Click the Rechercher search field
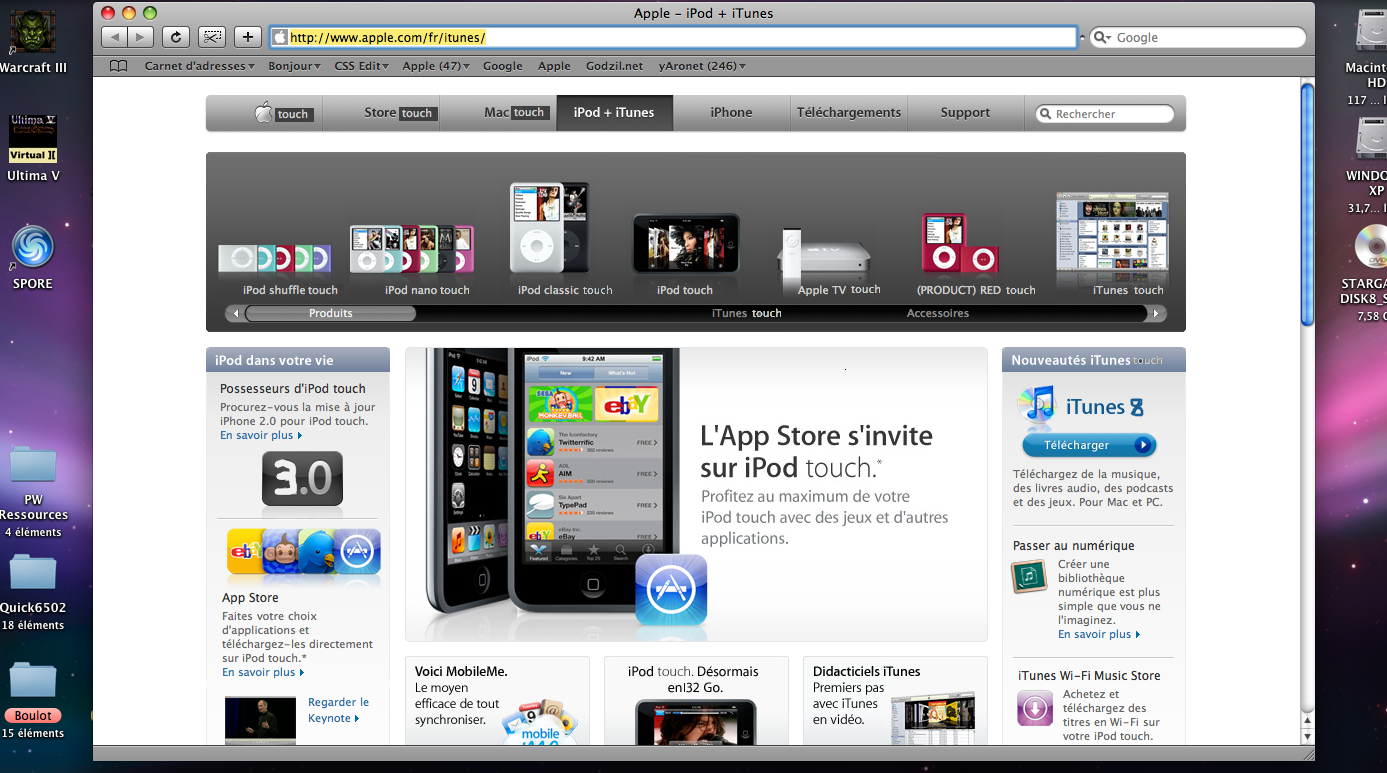 tap(1105, 114)
